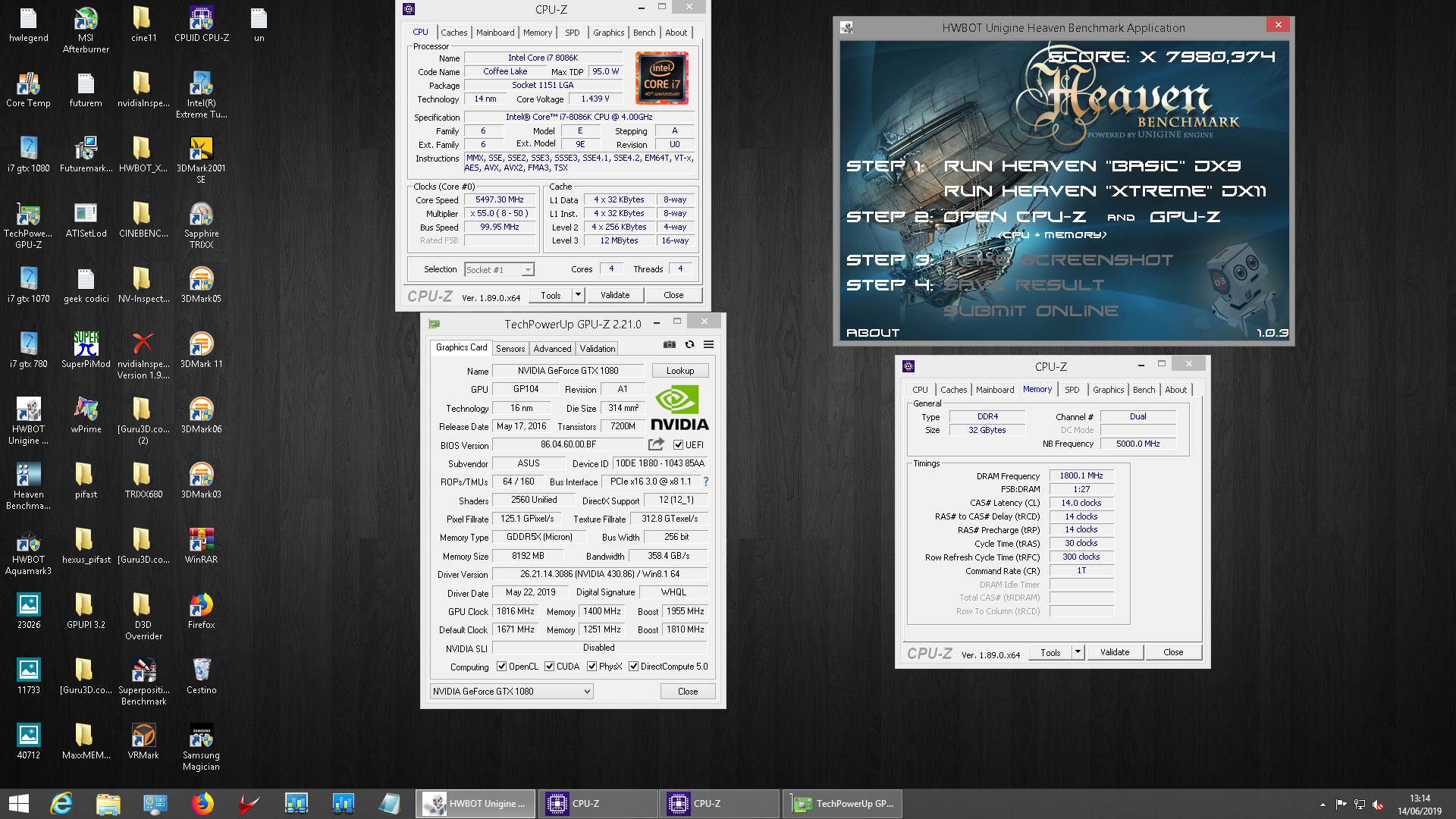This screenshot has height=819, width=1456.
Task: Open Sapphire TRIXX desktop icon
Action: coord(201,226)
